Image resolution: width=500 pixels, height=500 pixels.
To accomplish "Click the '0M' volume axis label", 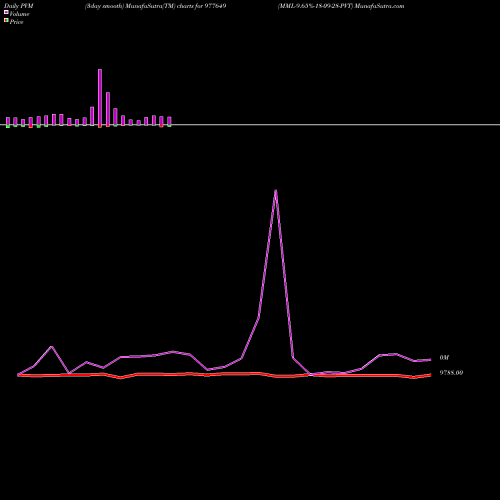I will click(x=444, y=358).
